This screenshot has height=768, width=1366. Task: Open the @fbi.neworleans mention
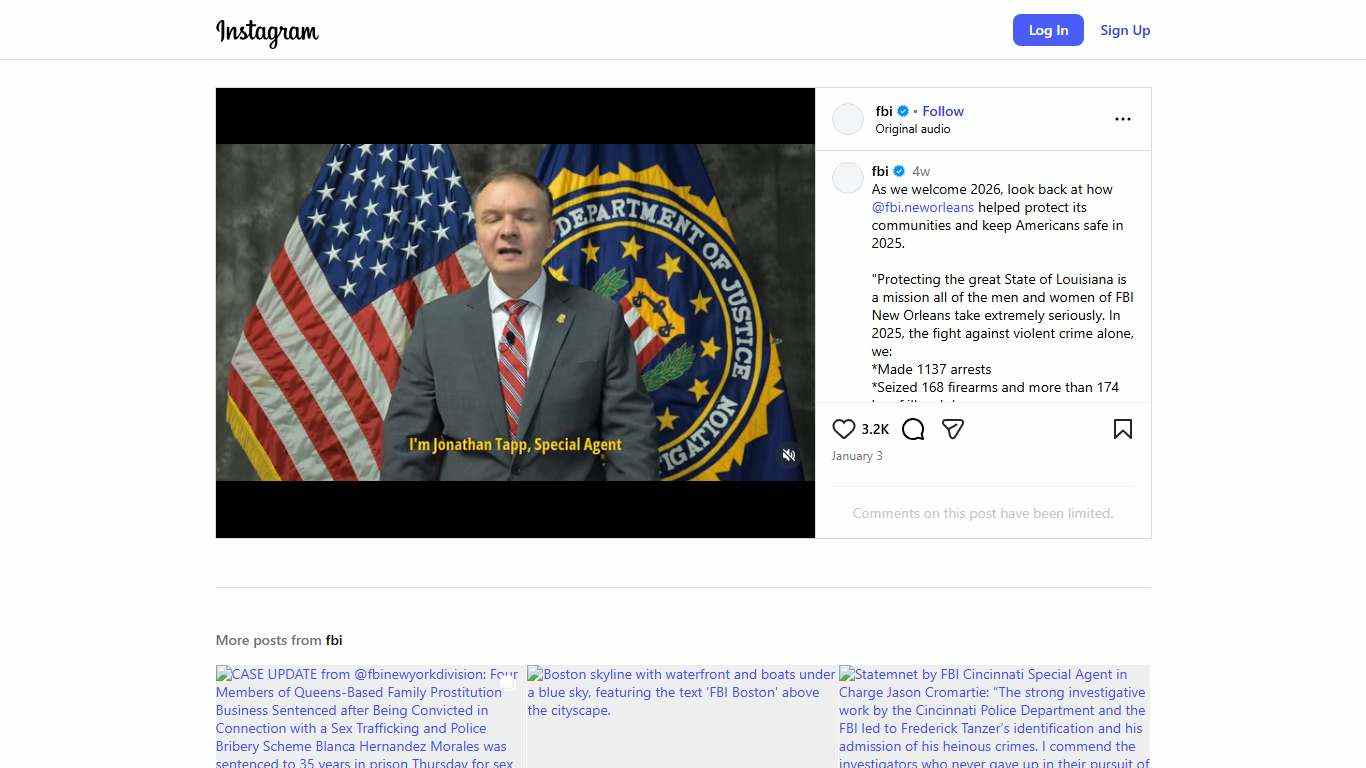click(922, 207)
